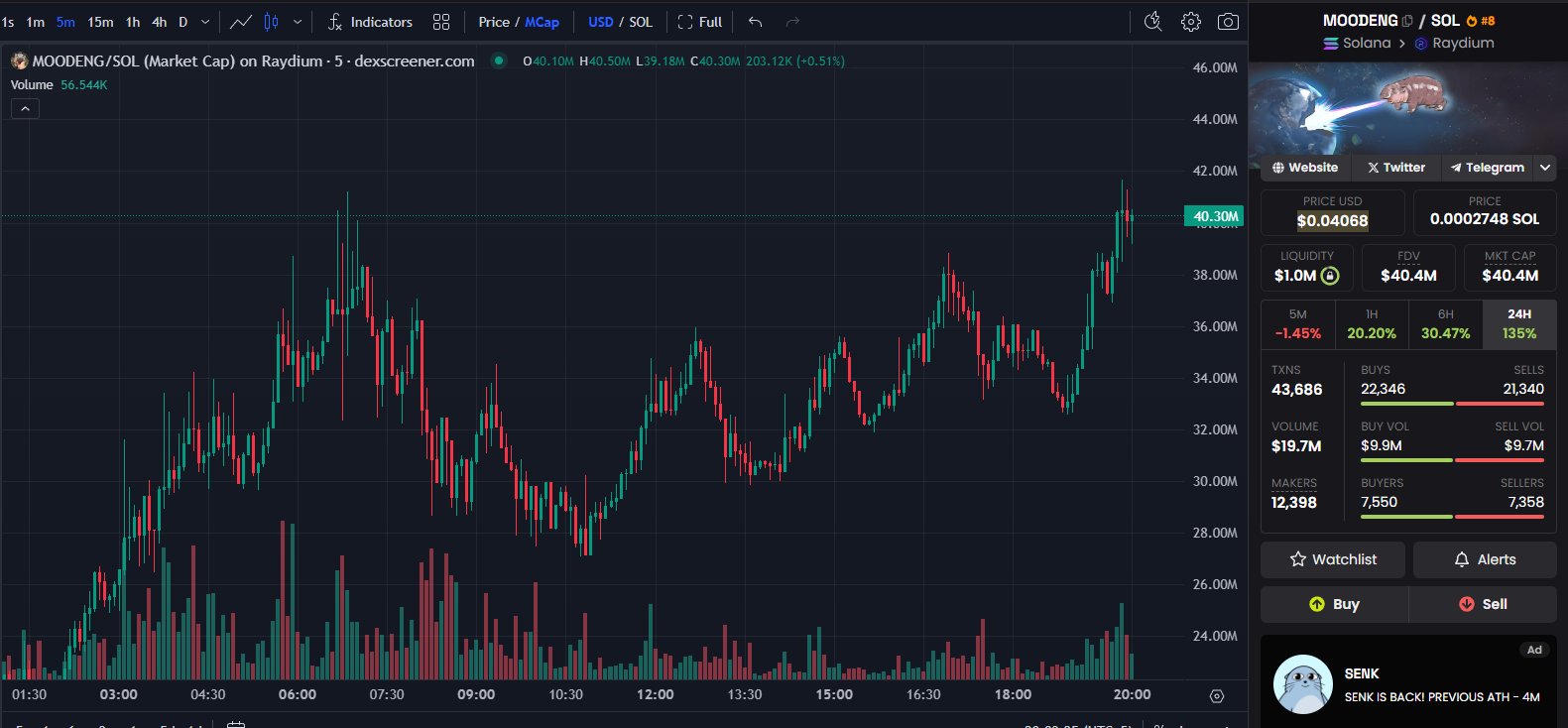Click the Volume 56.544K indicator label
Screen dimensions: 1568x728
click(59, 85)
